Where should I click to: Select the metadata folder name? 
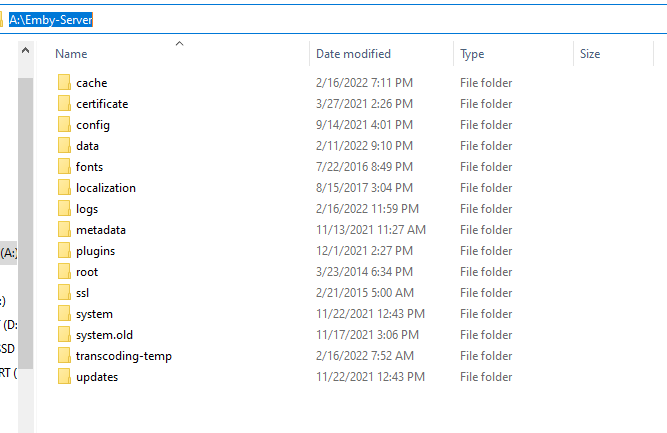[x=101, y=230]
